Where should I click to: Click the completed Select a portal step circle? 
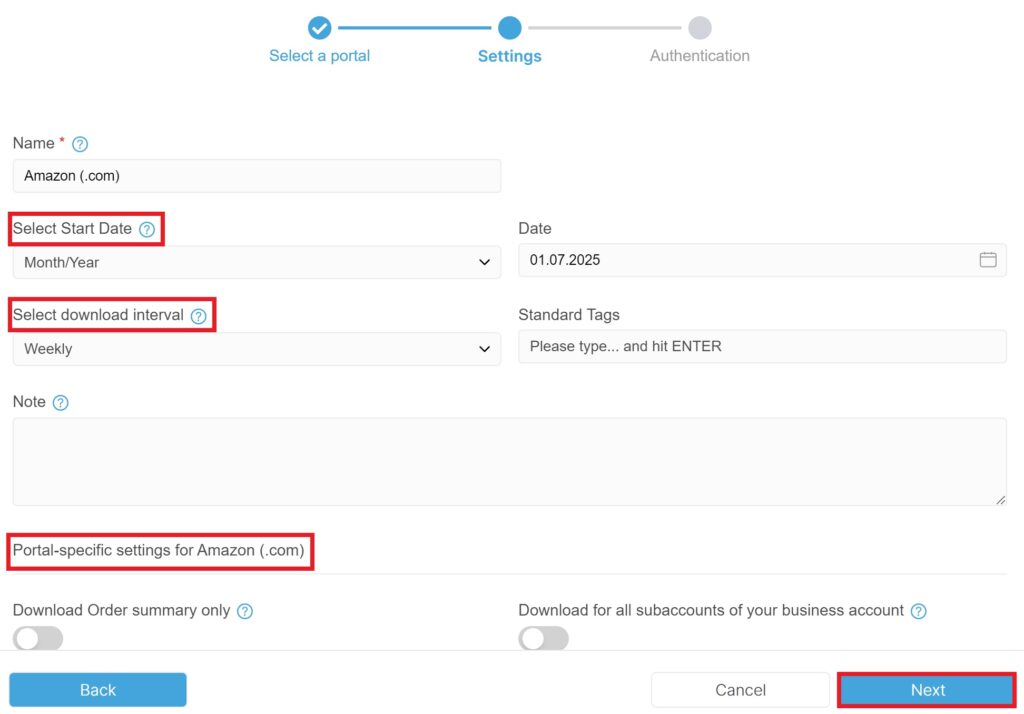click(319, 28)
